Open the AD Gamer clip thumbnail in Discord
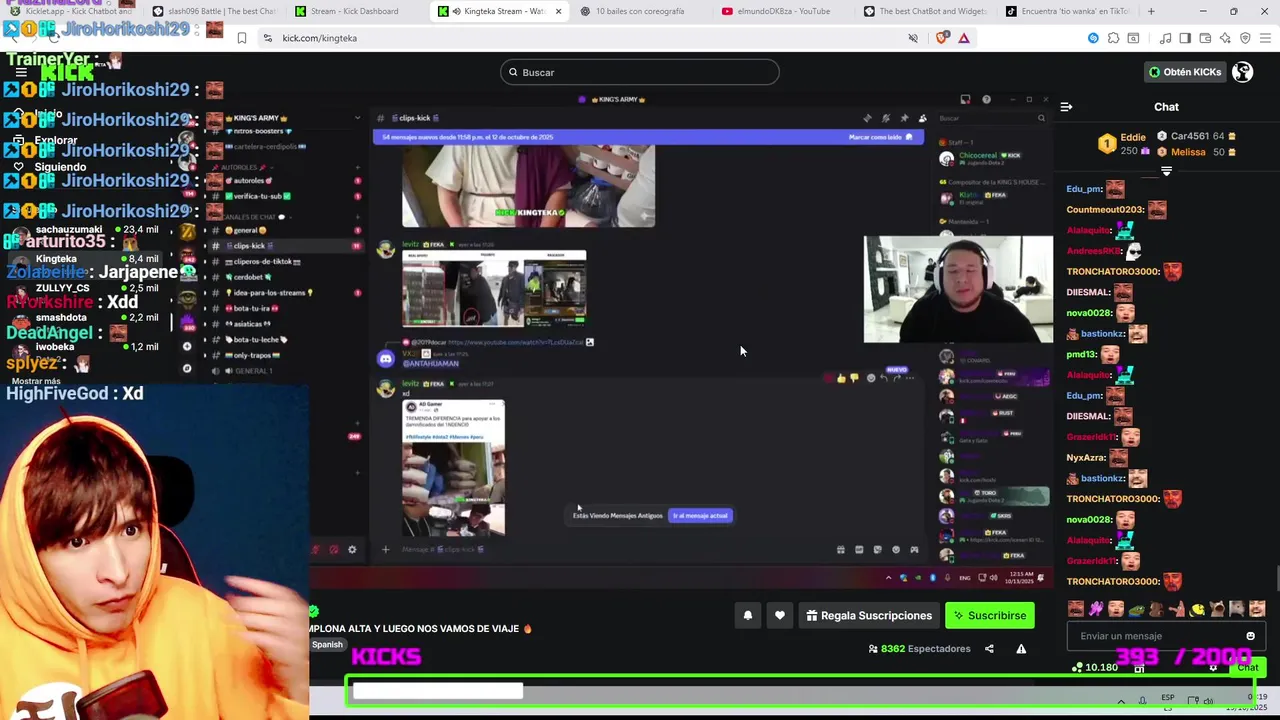Viewport: 1280px width, 720px height. tap(453, 468)
